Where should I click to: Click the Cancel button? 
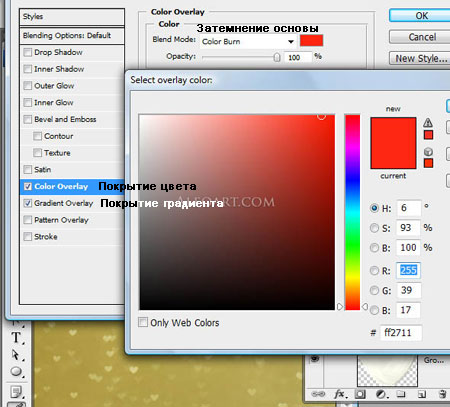pos(421,37)
